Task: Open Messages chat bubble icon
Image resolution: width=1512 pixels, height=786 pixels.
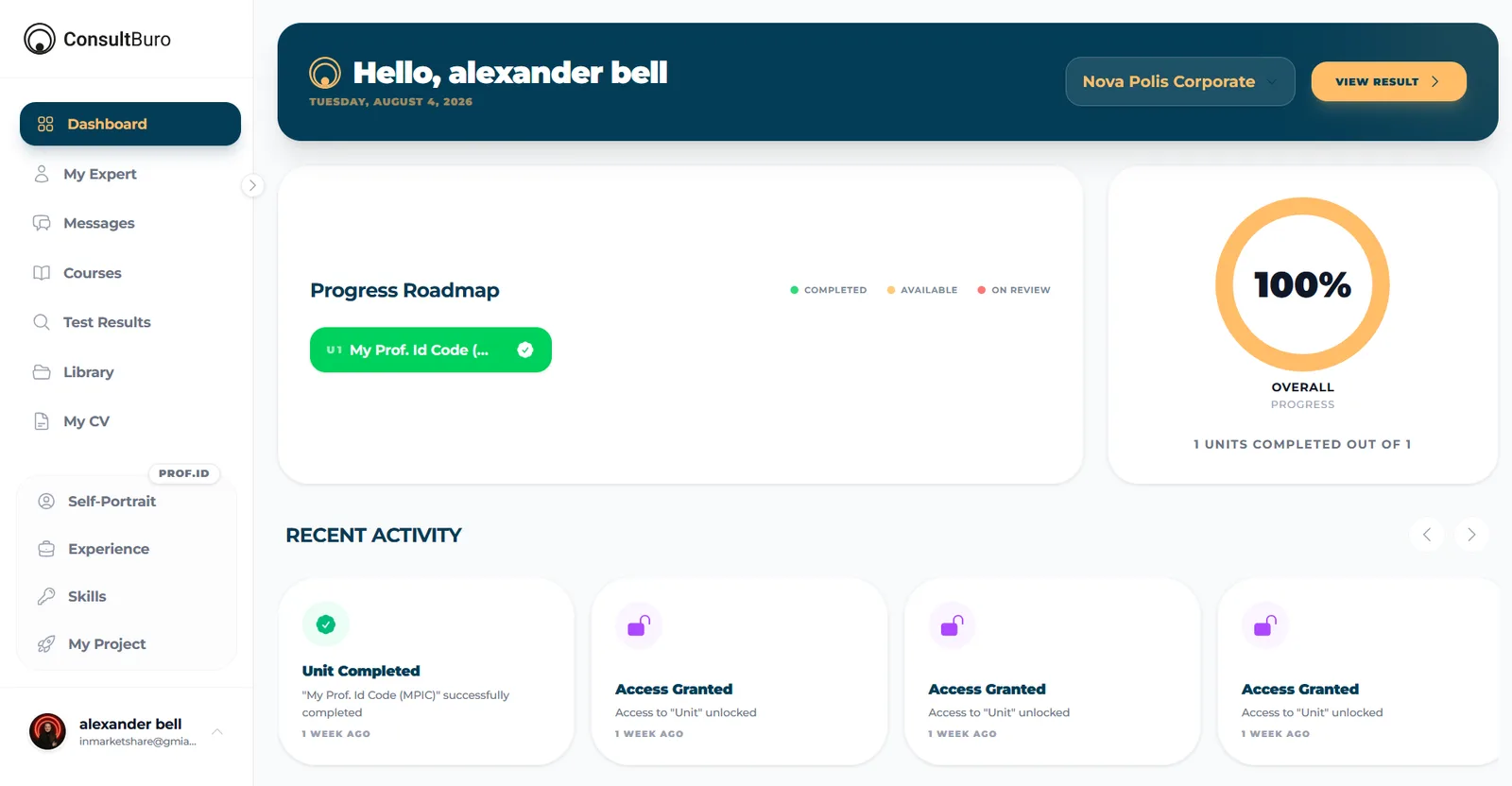Action: [42, 223]
